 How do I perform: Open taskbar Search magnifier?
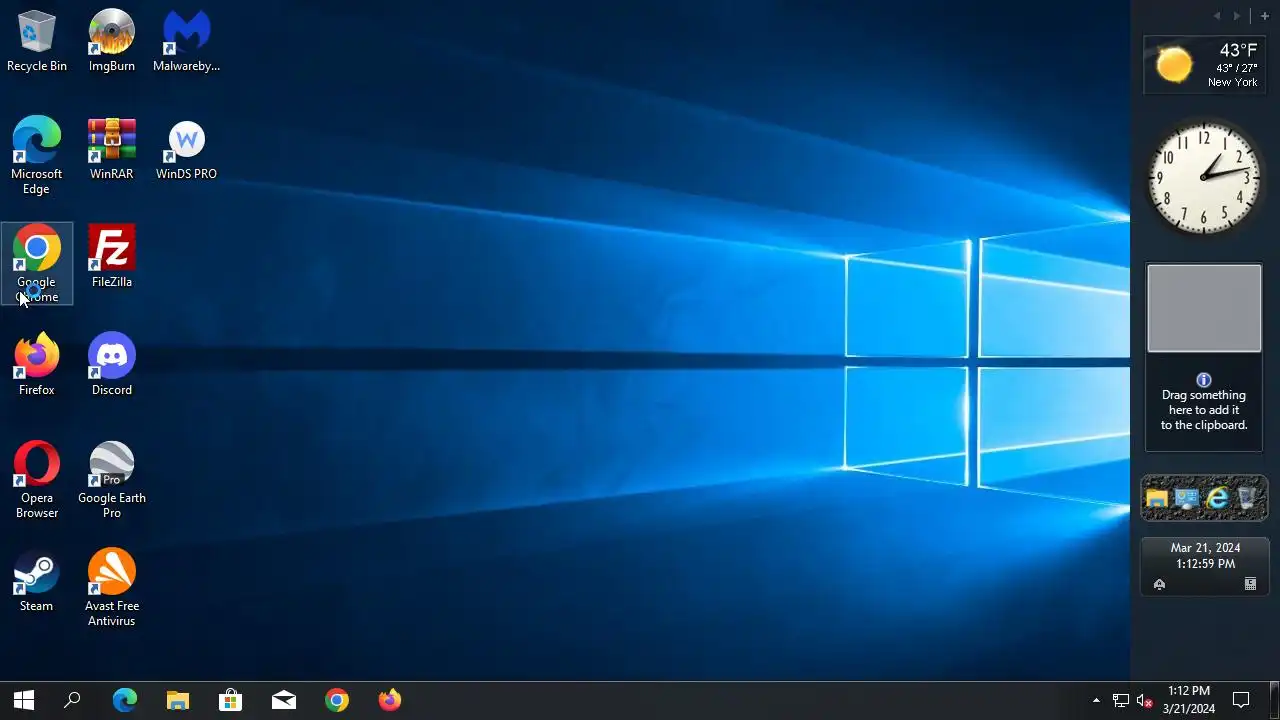pyautogui.click(x=72, y=700)
